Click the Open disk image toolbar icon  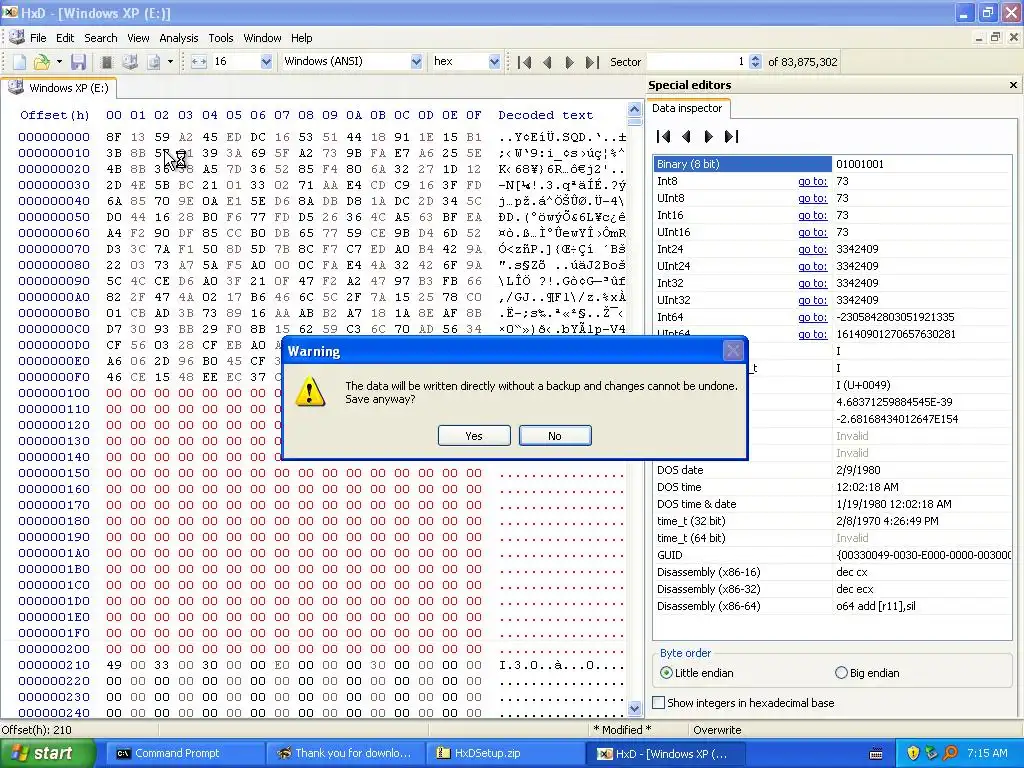pos(153,62)
